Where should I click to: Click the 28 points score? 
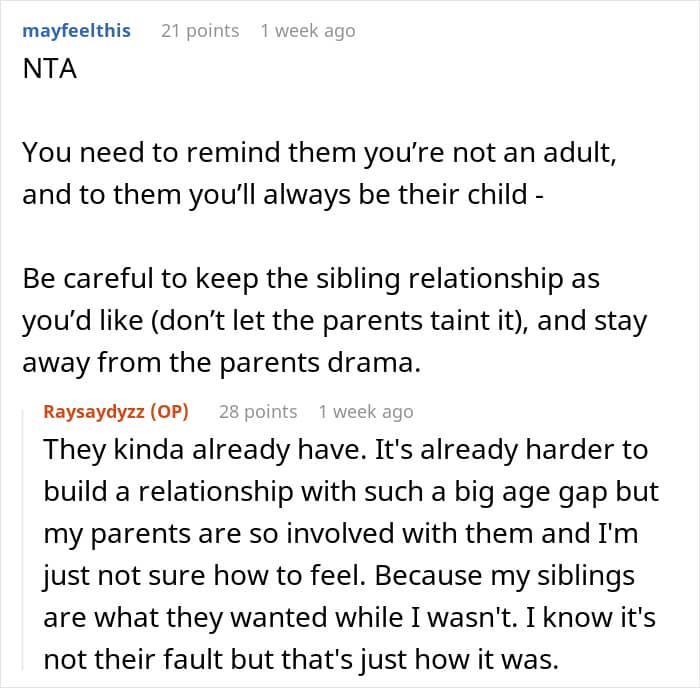258,411
